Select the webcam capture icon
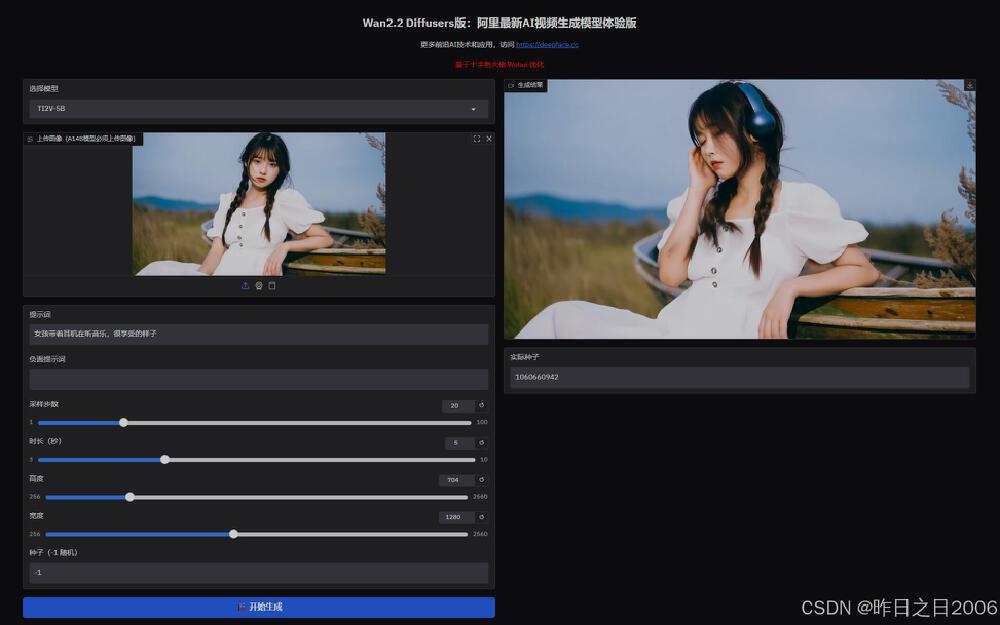This screenshot has height=625, width=1000. pyautogui.click(x=258, y=285)
